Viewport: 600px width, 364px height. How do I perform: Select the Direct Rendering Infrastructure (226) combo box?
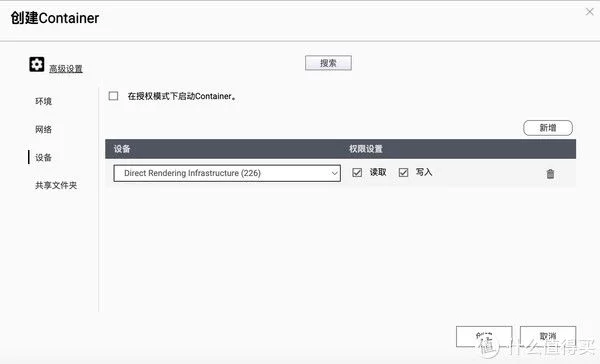tap(227, 173)
